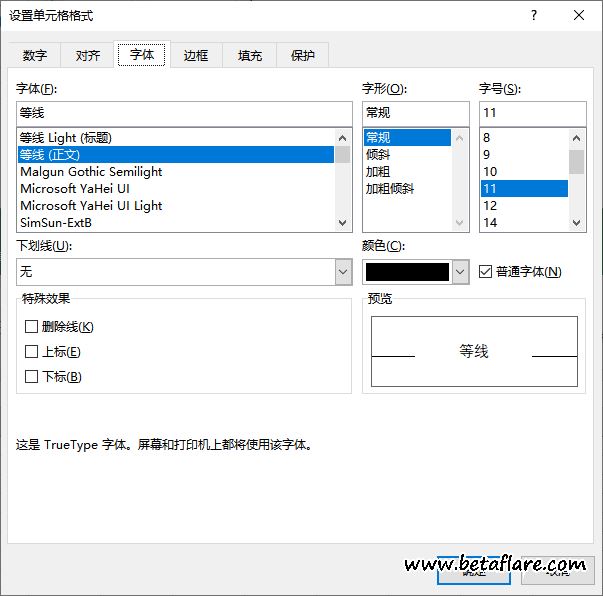Viewport: 603px width, 596px height.
Task: Enable the 删除线 strikethrough checkbox
Action: (32, 327)
